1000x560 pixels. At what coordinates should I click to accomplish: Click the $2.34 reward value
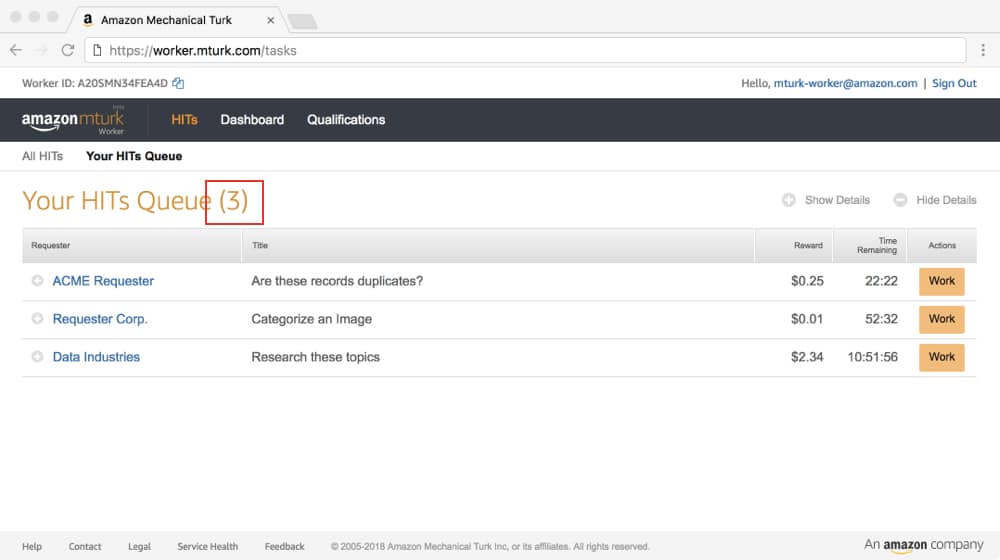point(807,357)
